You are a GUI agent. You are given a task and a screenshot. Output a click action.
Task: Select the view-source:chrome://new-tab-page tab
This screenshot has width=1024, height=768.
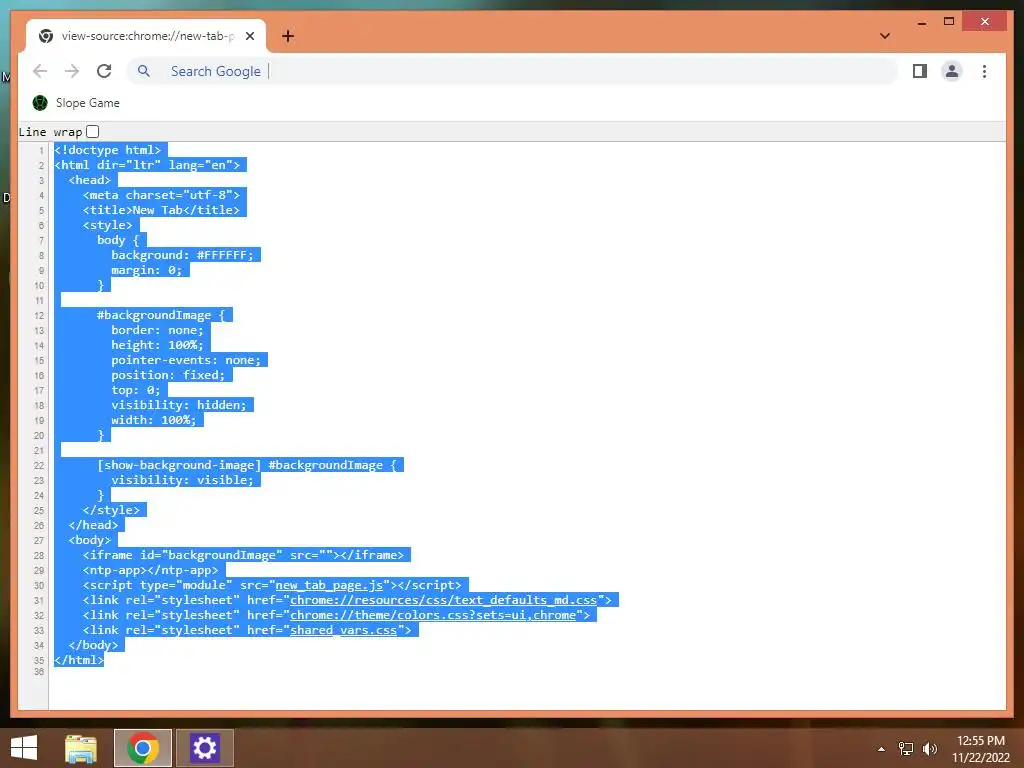point(147,36)
